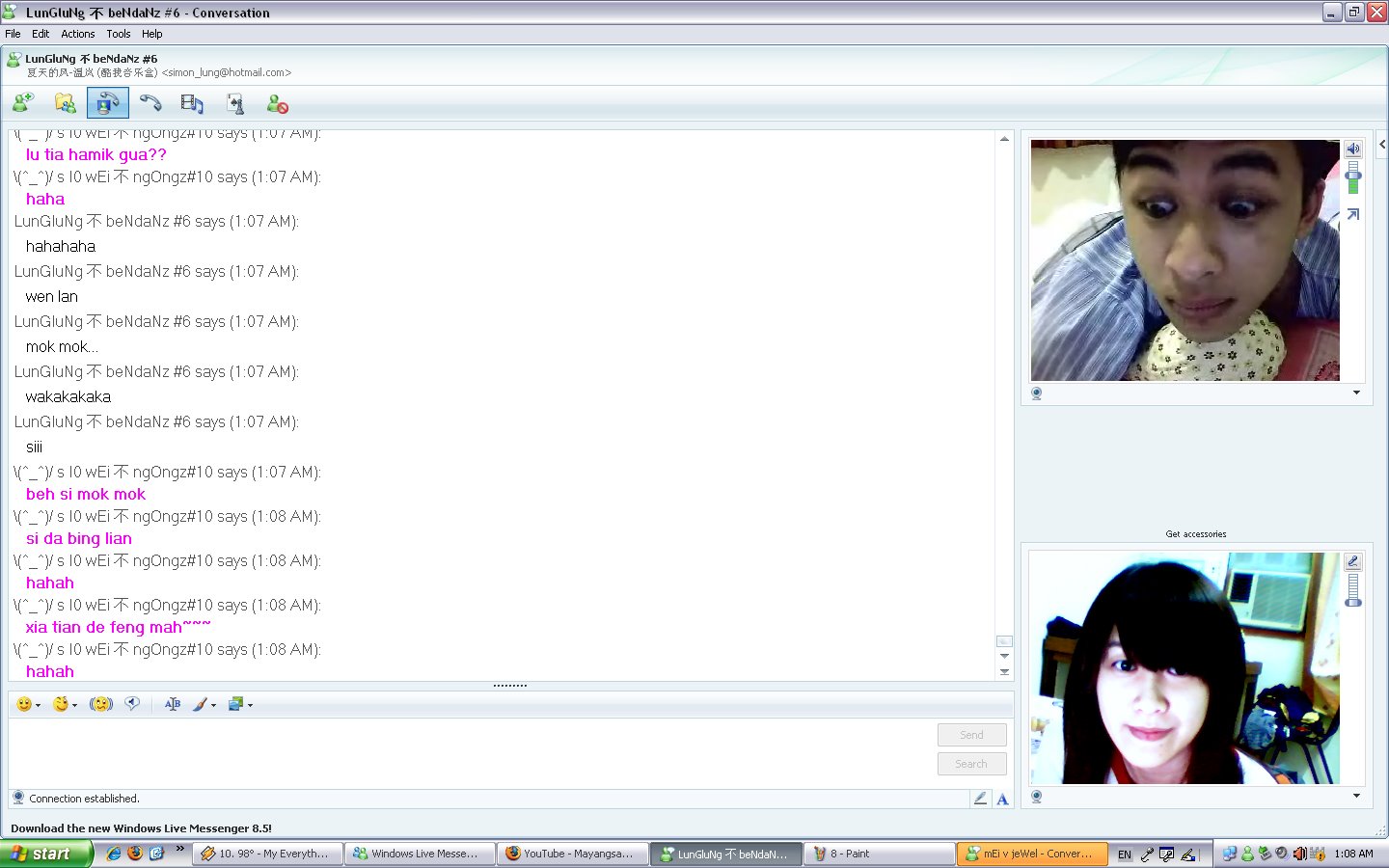Open the handwriting color brush icon

pyautogui.click(x=200, y=704)
